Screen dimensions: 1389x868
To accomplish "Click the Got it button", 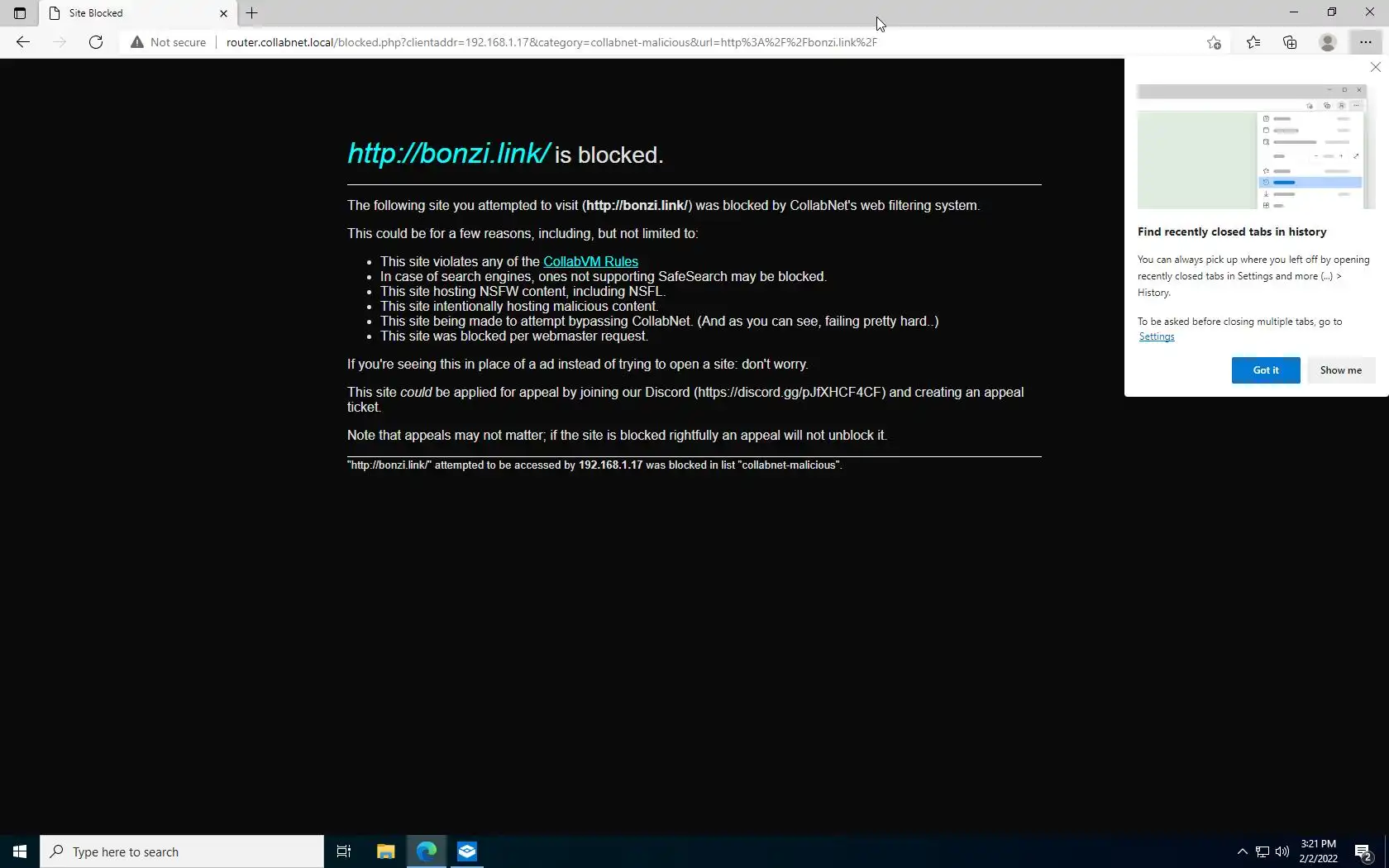I will pos(1266,370).
